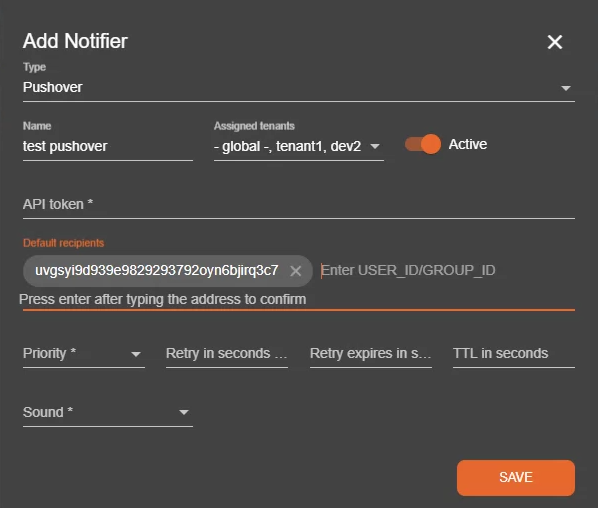The height and width of the screenshot is (508, 598).
Task: Click the Default recipients label
Action: 63,243
